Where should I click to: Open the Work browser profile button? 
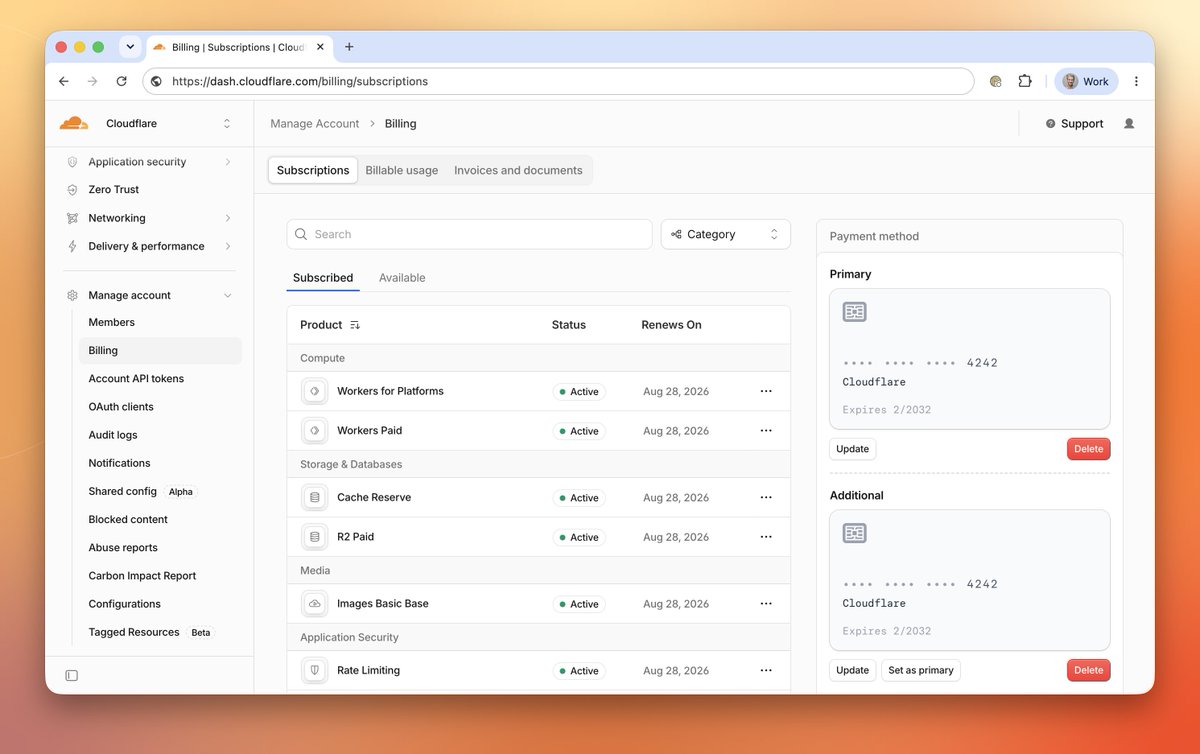point(1086,82)
